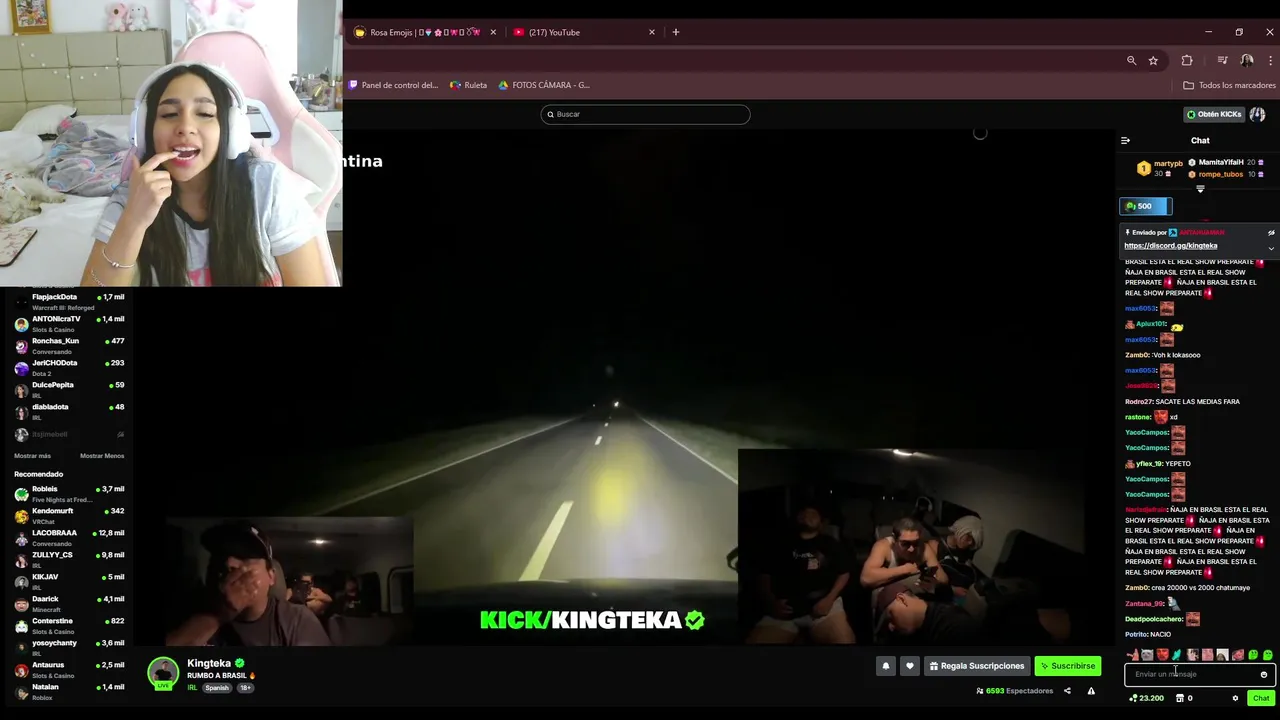Click the Spanish language tag

click(x=217, y=688)
